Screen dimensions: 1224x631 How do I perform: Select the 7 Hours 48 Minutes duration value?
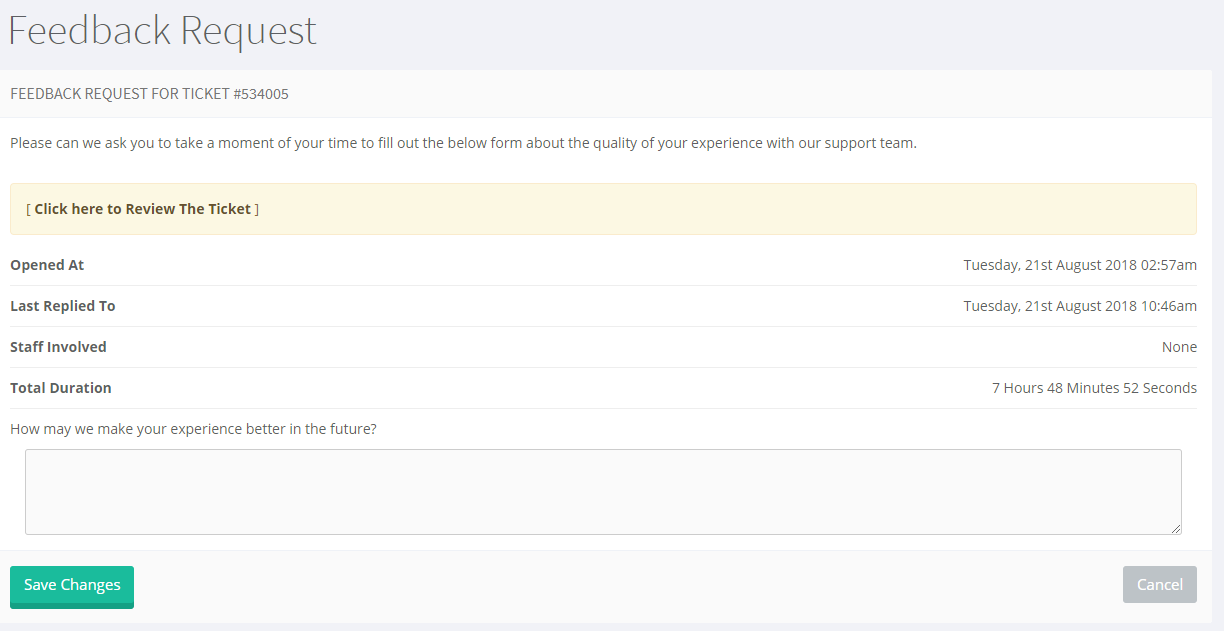(1094, 388)
